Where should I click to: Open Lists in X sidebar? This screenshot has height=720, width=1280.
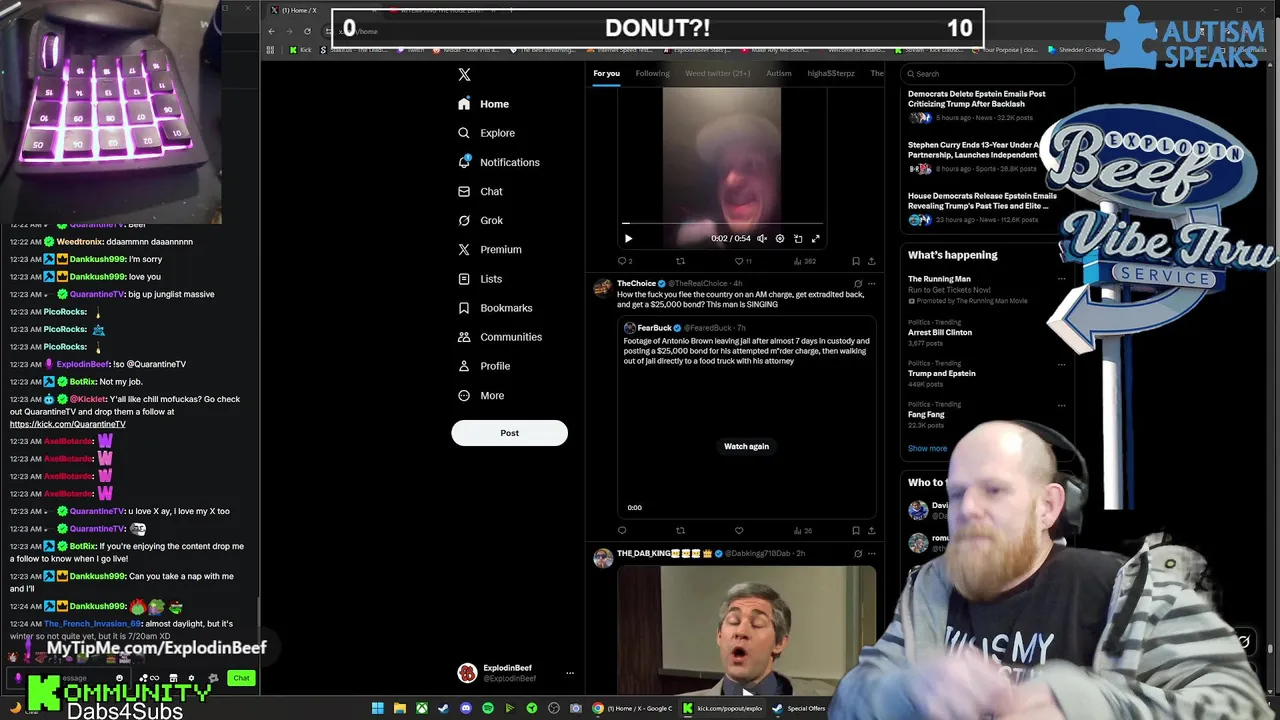point(480,279)
